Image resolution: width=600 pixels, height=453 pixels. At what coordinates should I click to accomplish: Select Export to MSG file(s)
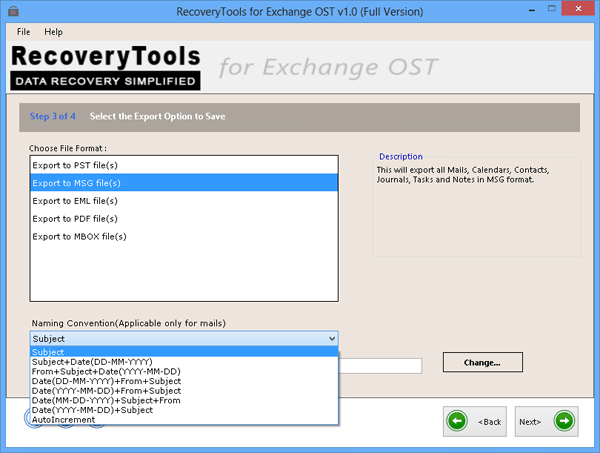click(x=184, y=183)
